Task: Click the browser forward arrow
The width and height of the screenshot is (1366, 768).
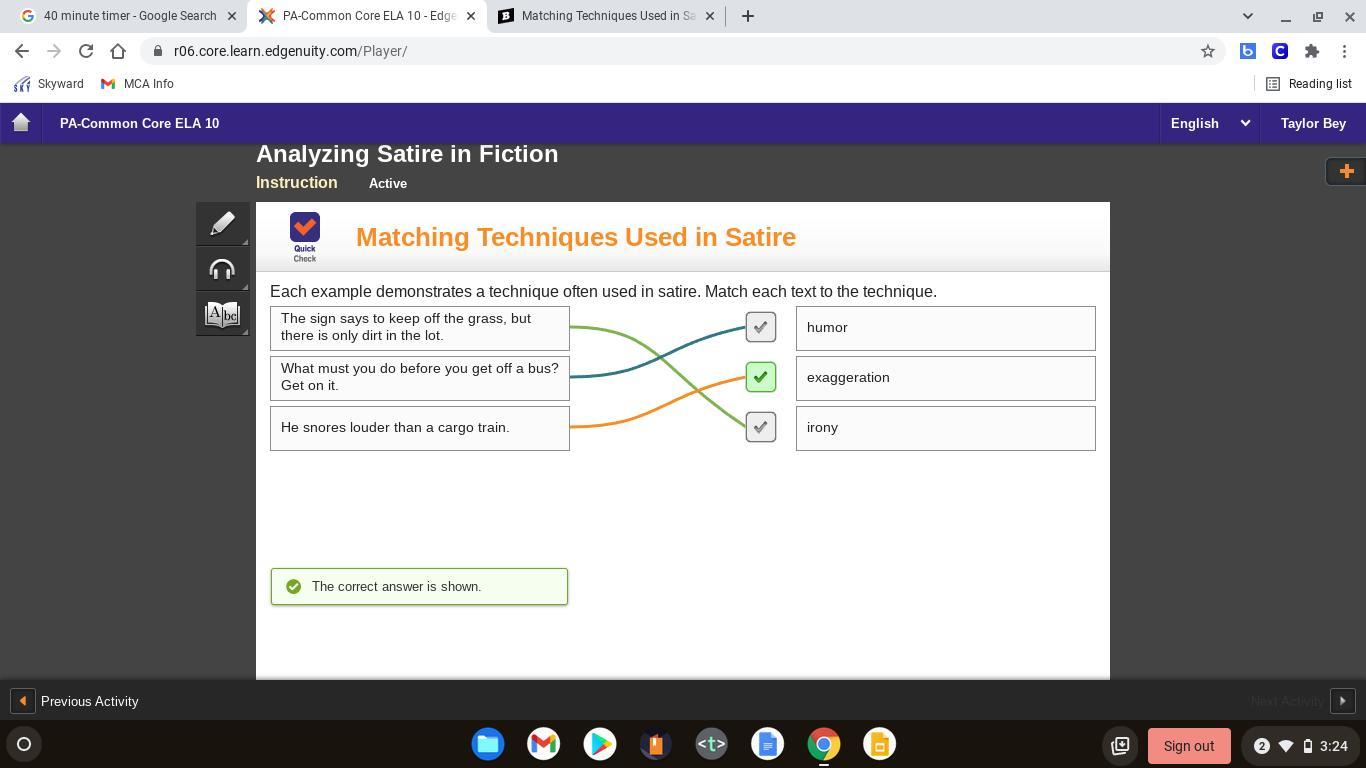Action: coord(54,51)
